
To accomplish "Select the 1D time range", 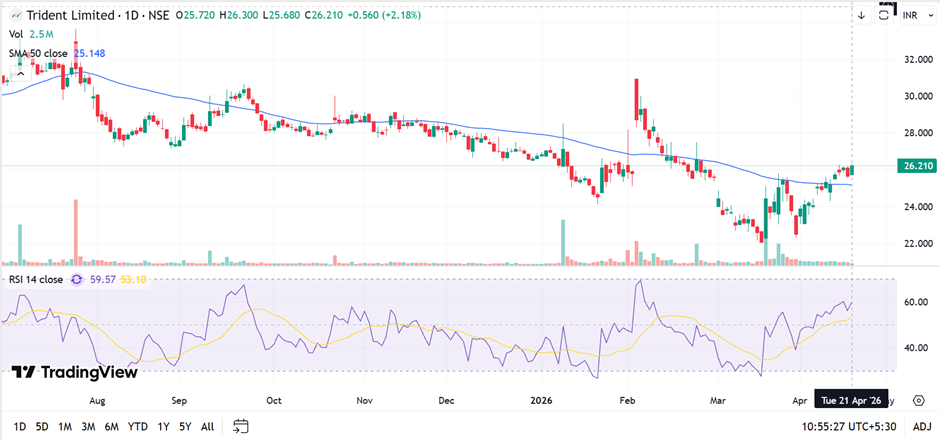I will 20,426.
